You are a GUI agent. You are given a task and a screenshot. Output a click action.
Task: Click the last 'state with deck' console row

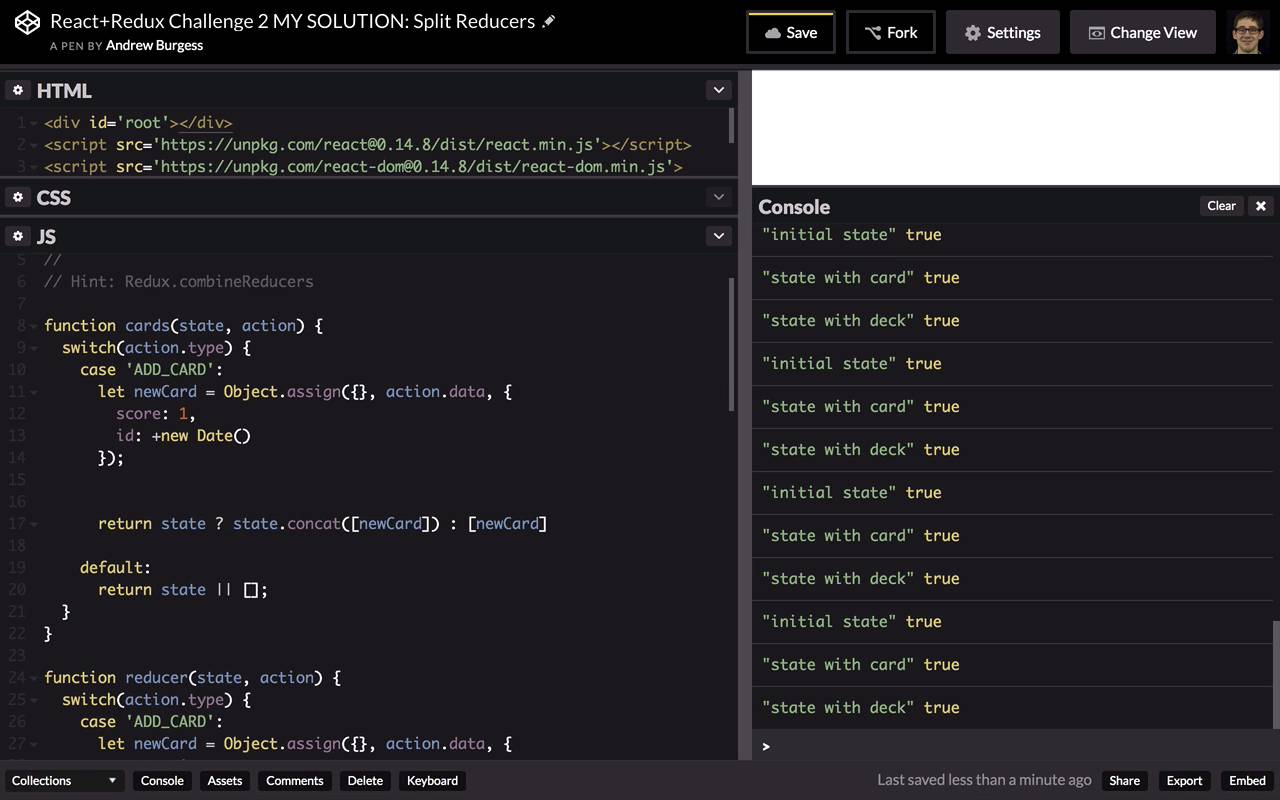tap(1011, 708)
